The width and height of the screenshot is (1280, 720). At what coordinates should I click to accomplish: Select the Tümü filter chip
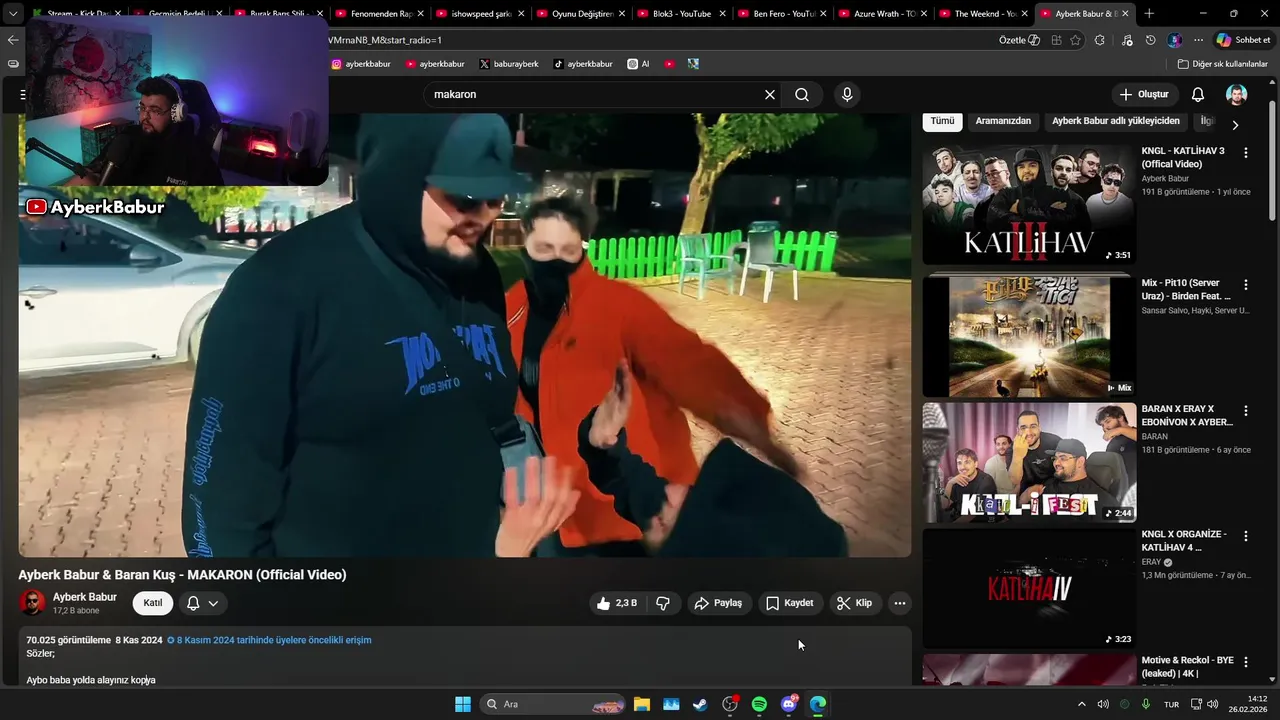point(942,121)
